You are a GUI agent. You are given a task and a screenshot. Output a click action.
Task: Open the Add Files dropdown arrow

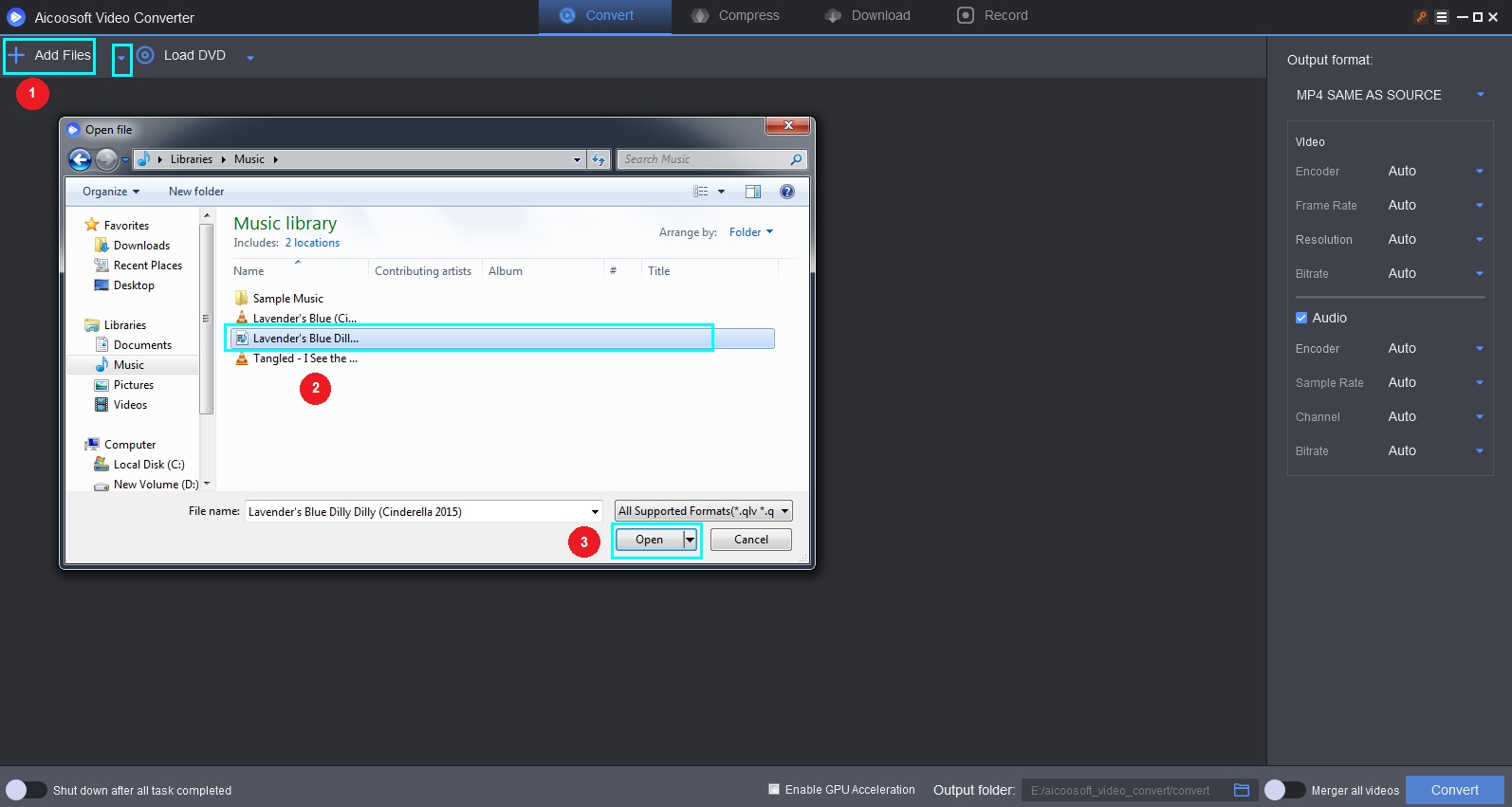(121, 59)
